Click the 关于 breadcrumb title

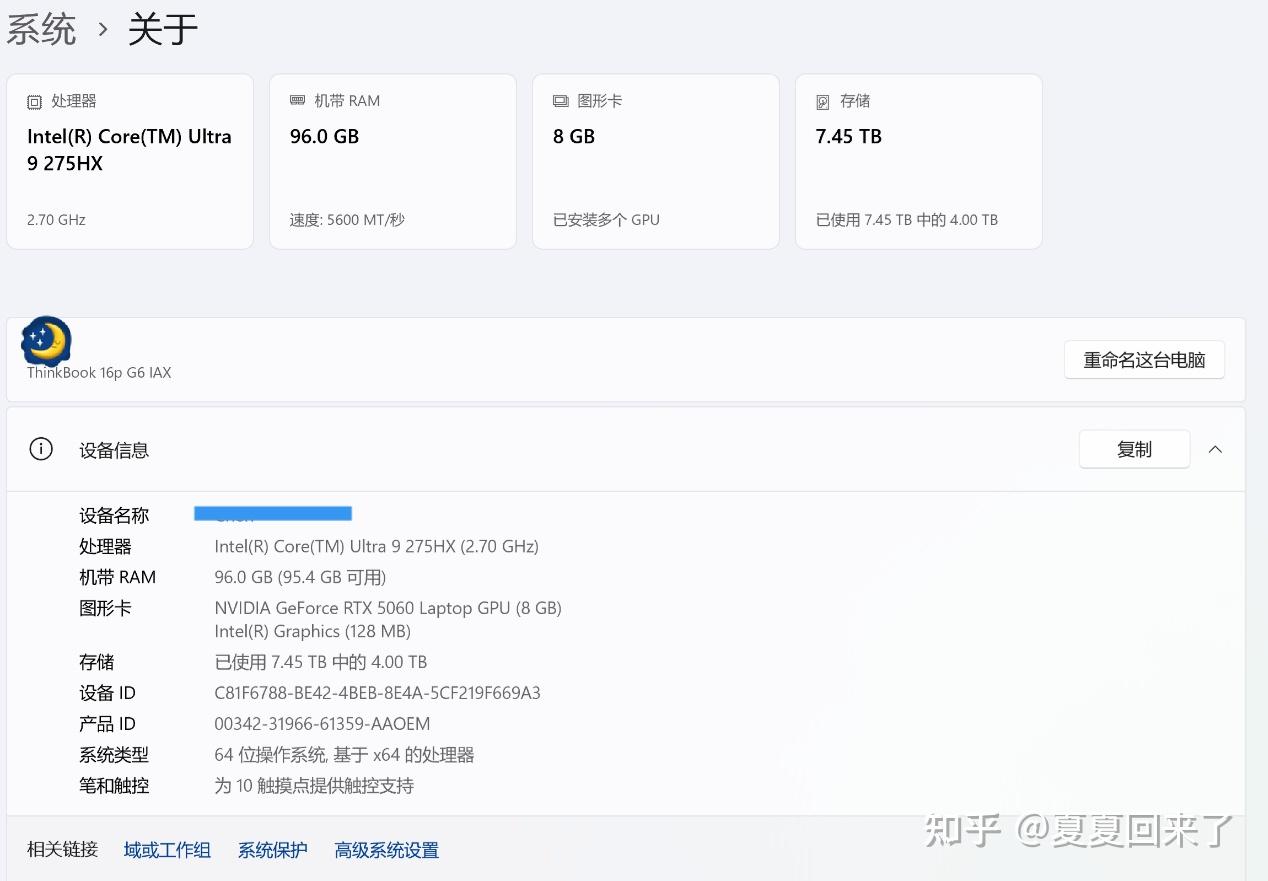163,29
